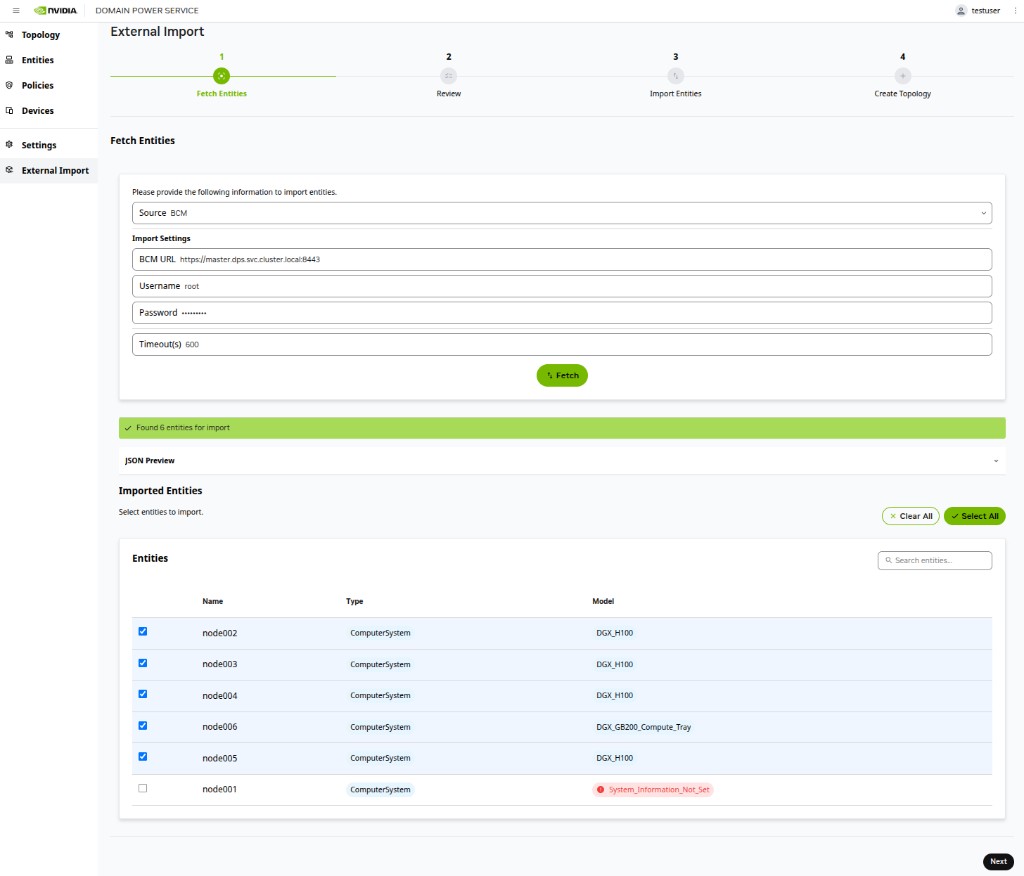The height and width of the screenshot is (876, 1024).
Task: Click the External Import sidebar icon
Action: 9,170
